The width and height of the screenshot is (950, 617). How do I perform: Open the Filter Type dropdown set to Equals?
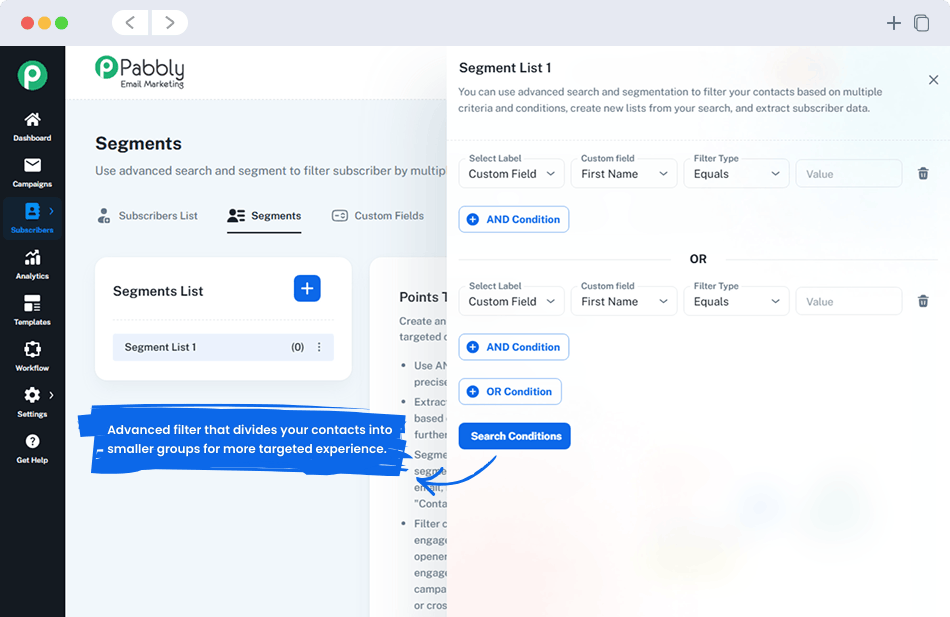click(x=736, y=173)
